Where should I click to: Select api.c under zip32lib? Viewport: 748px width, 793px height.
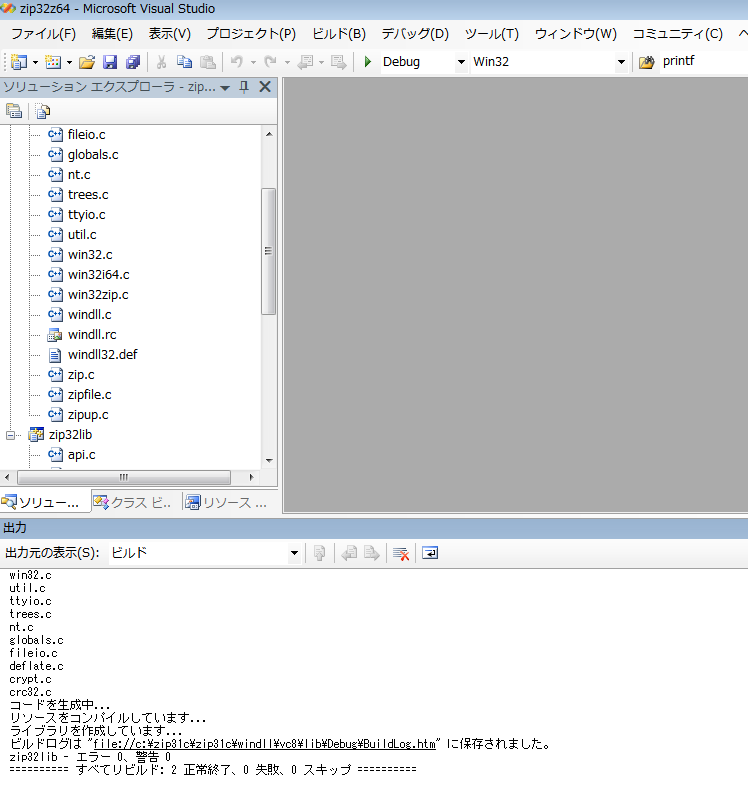pos(81,455)
